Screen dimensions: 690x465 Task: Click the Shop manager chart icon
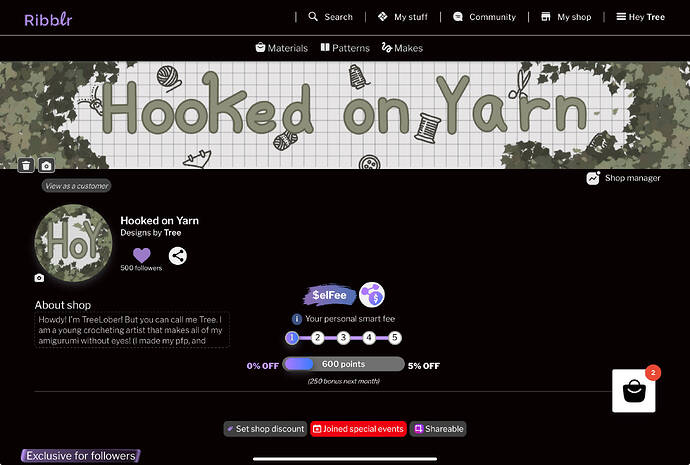pyautogui.click(x=593, y=178)
